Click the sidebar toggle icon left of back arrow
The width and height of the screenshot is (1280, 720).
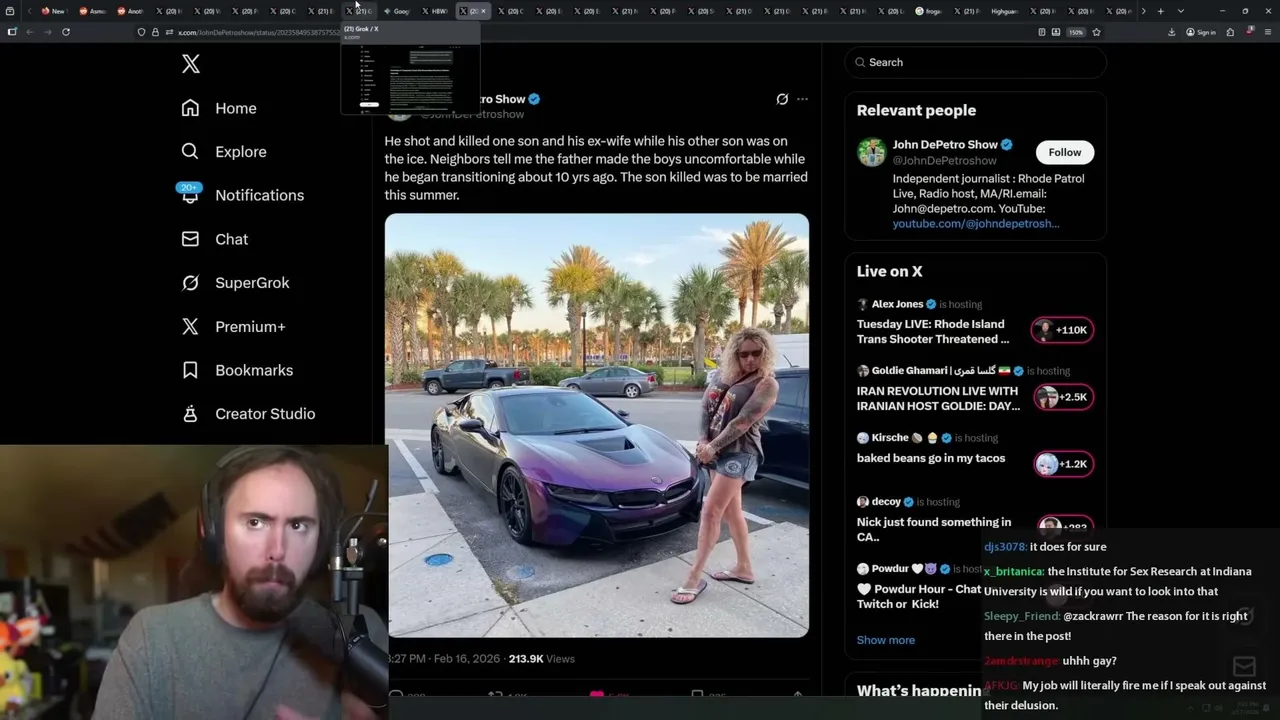[x=12, y=32]
